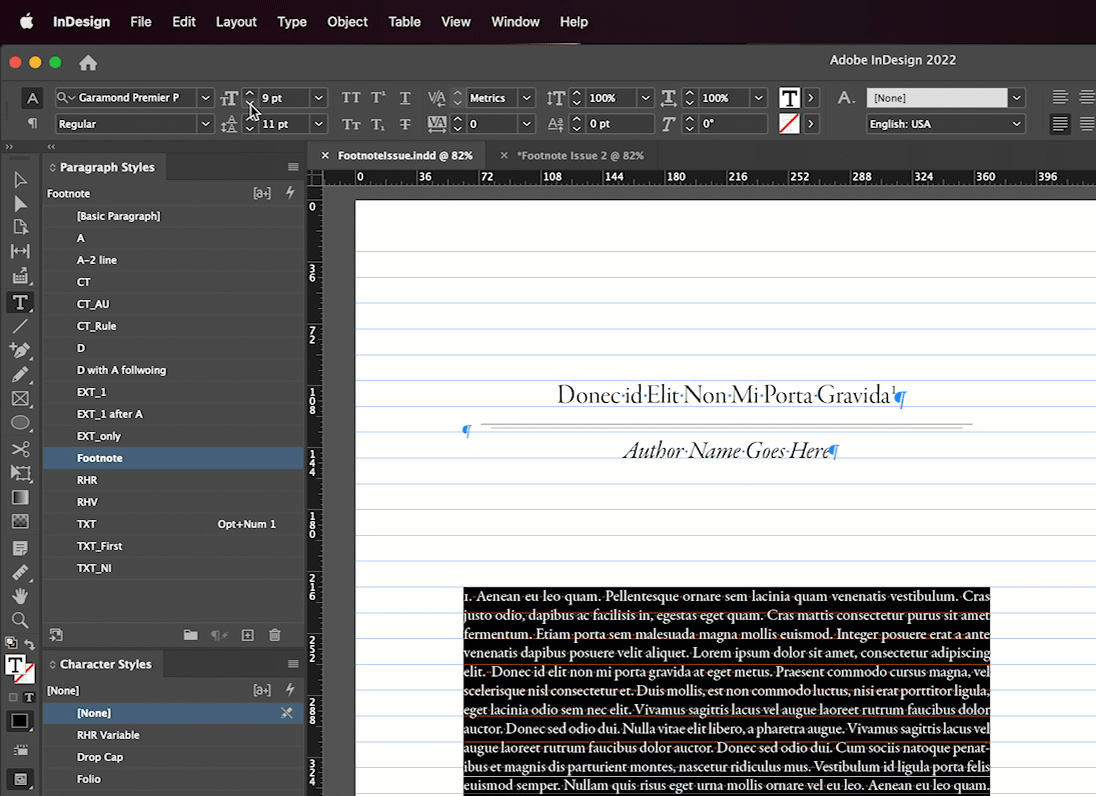Click the stroke none swatch in control bar

[x=789, y=124]
